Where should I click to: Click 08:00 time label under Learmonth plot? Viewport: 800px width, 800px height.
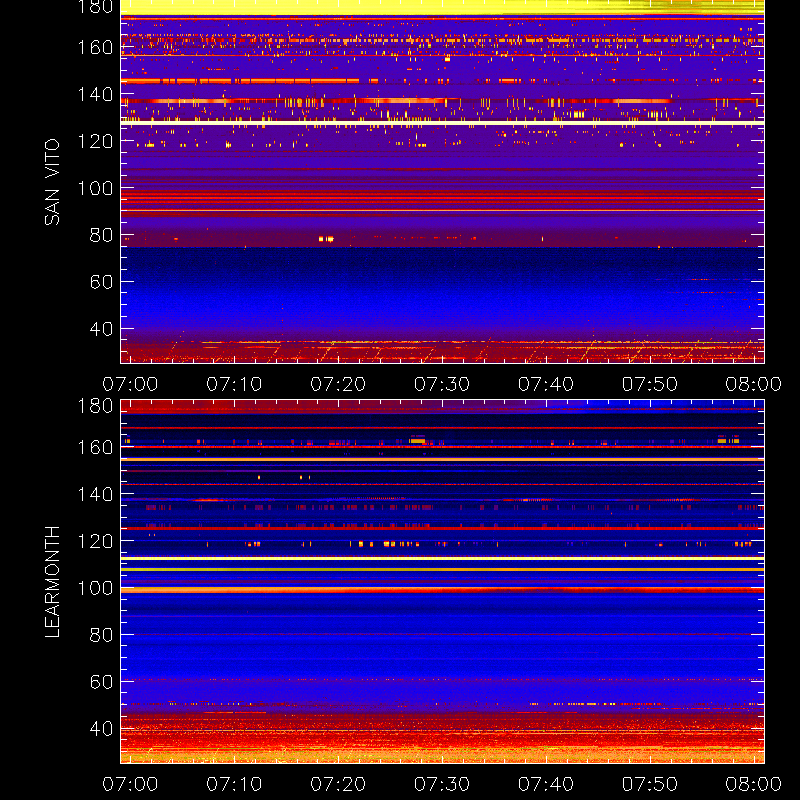754,784
